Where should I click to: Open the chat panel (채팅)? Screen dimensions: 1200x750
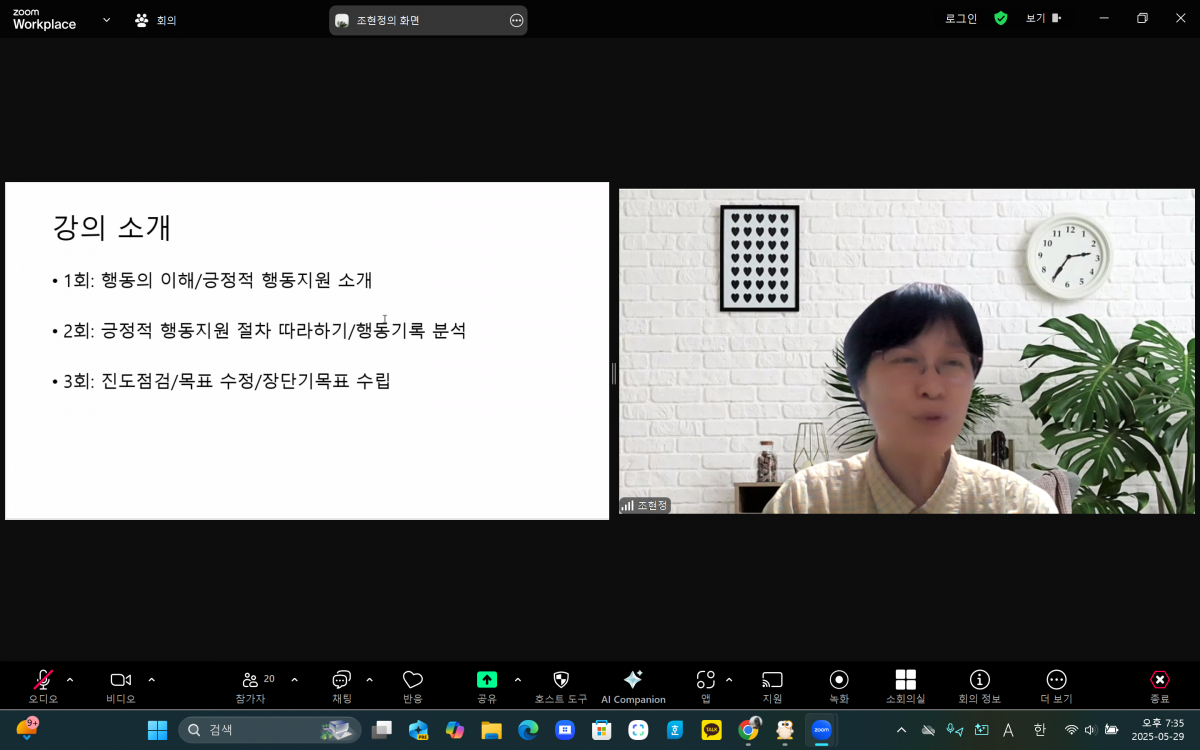341,681
